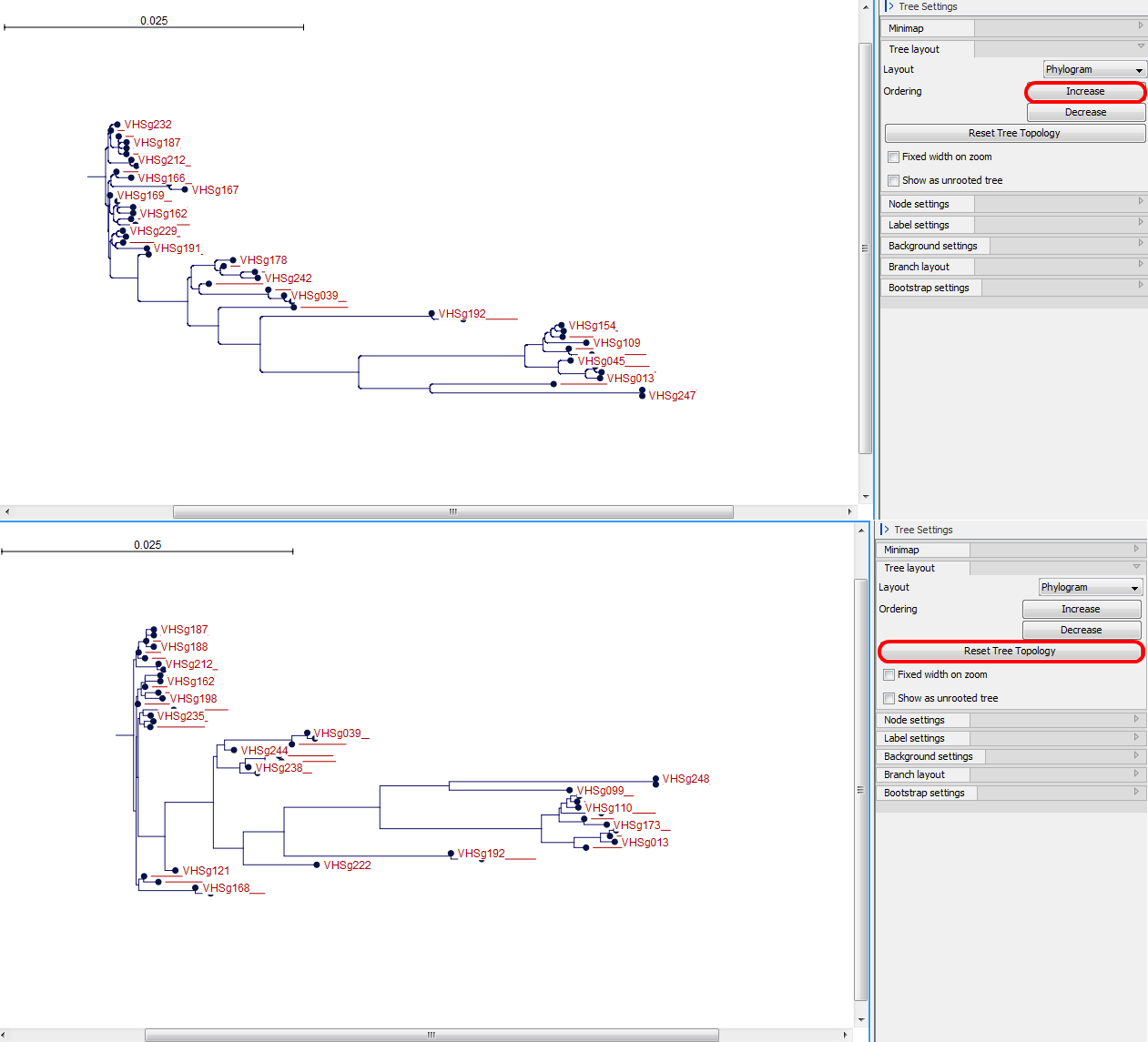
Task: Select the VHSg192 node in the top tree
Action: point(432,314)
